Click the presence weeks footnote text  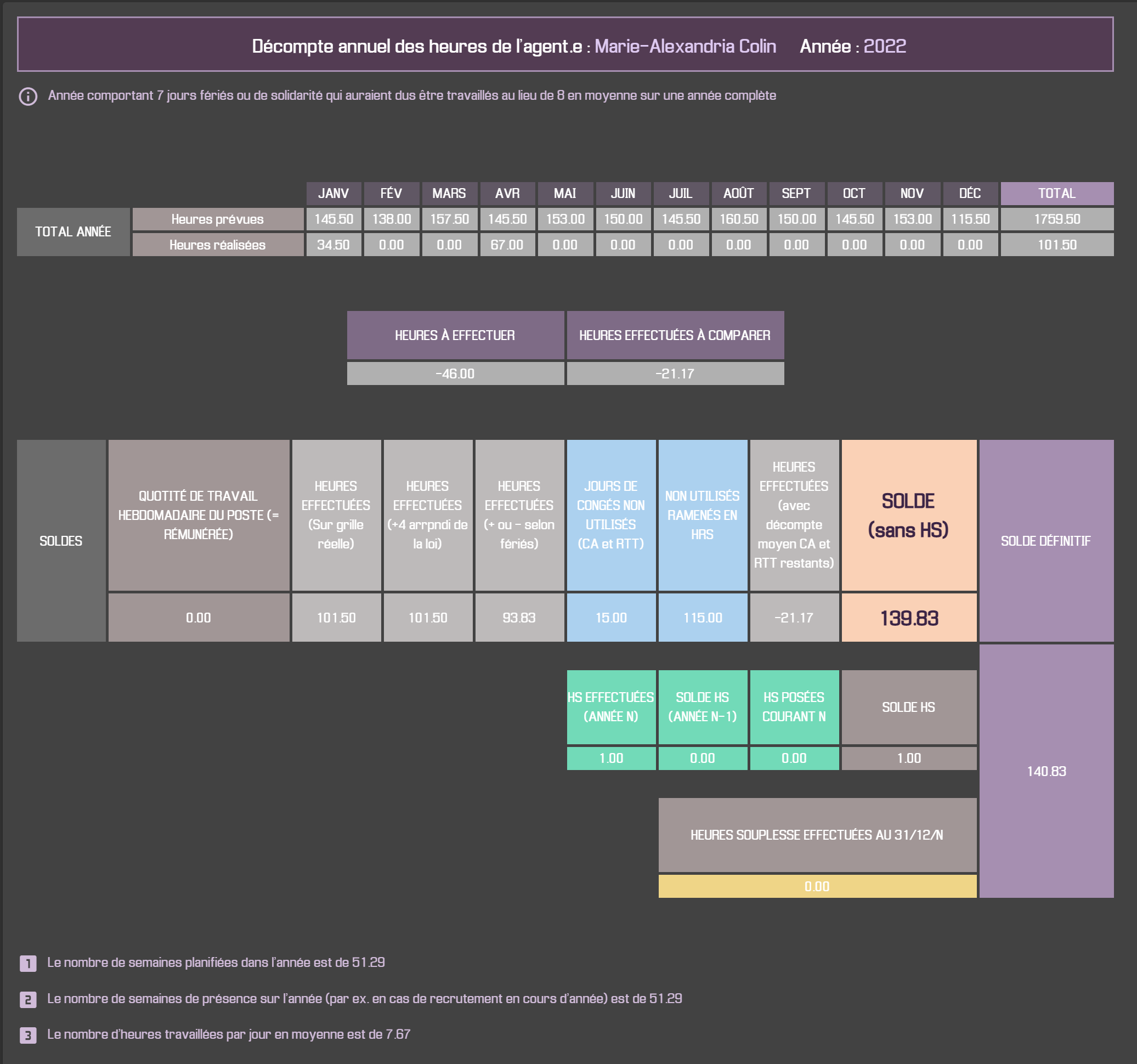pos(365,999)
